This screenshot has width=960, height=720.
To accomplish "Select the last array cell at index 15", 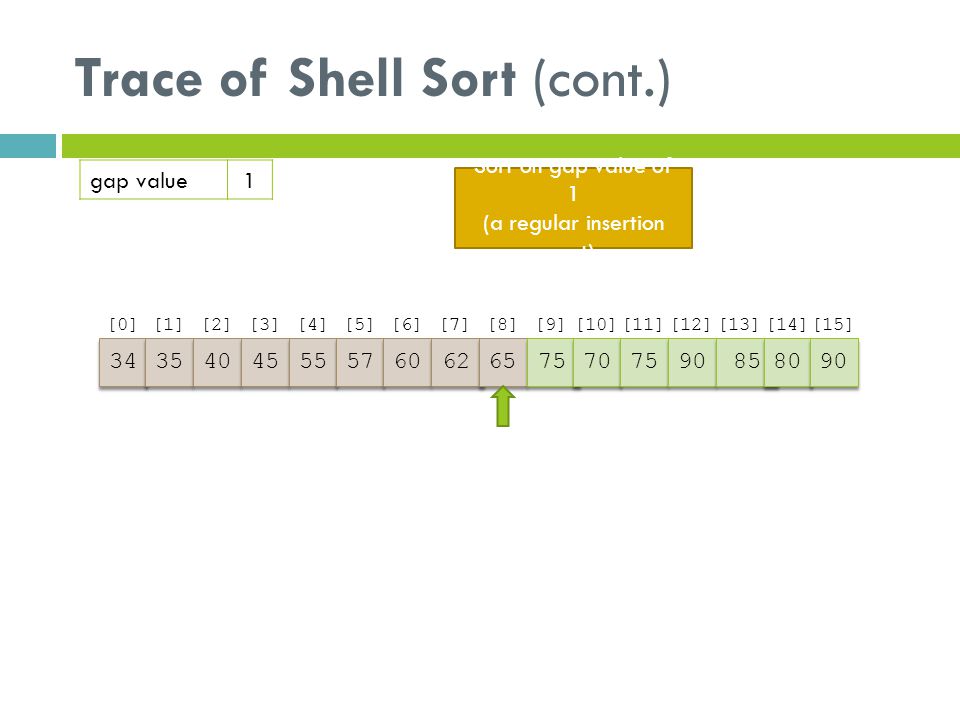I will 834,362.
